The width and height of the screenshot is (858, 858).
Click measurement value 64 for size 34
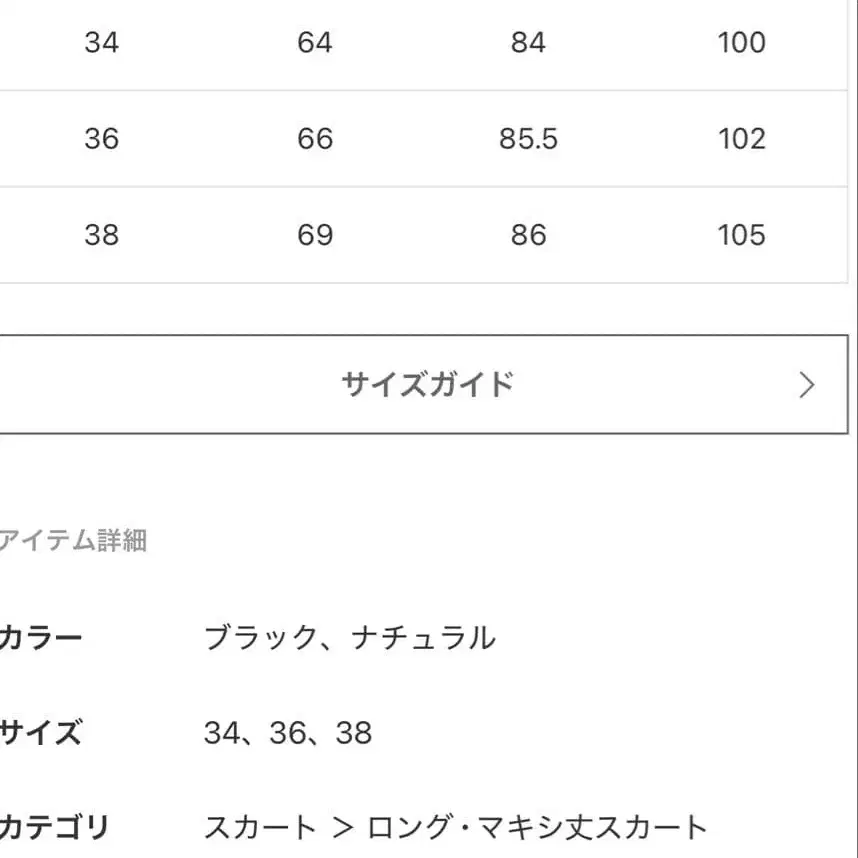click(x=317, y=42)
